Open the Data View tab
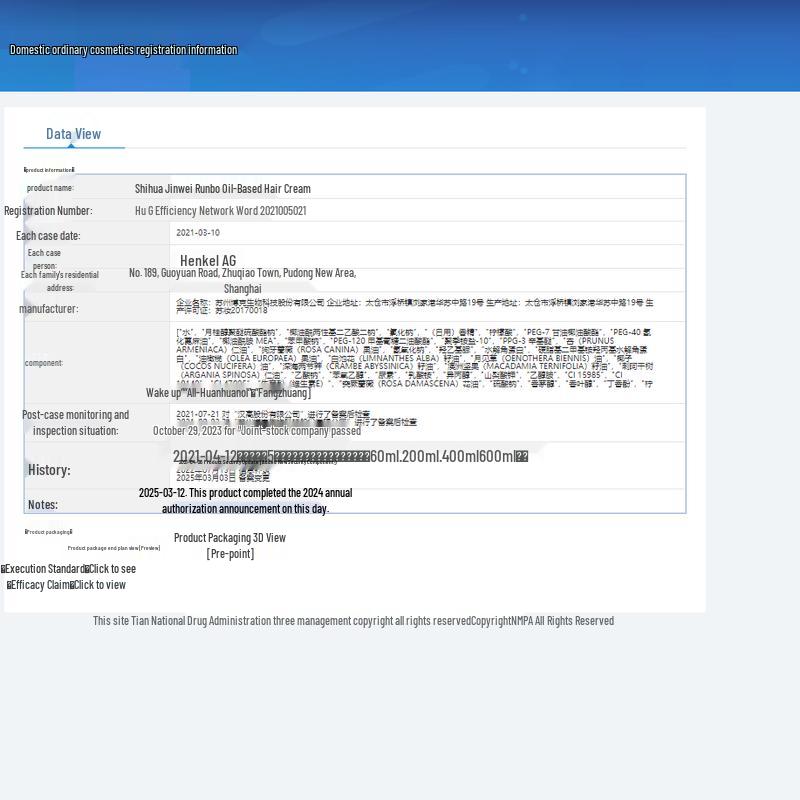This screenshot has width=800, height=800. pos(73,134)
